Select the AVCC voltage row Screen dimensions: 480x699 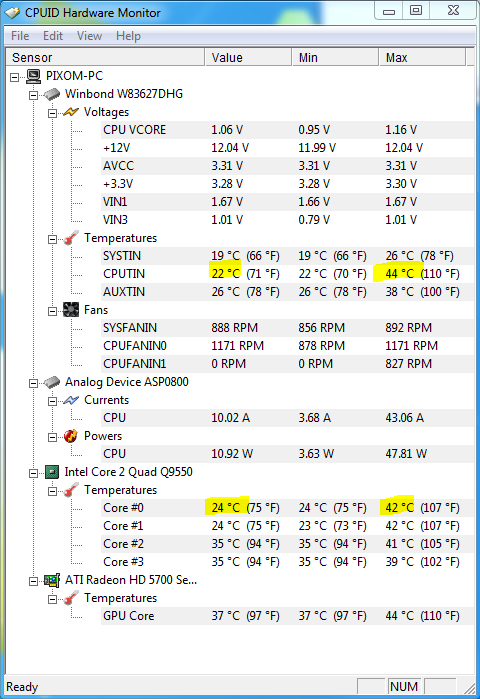tap(287, 166)
